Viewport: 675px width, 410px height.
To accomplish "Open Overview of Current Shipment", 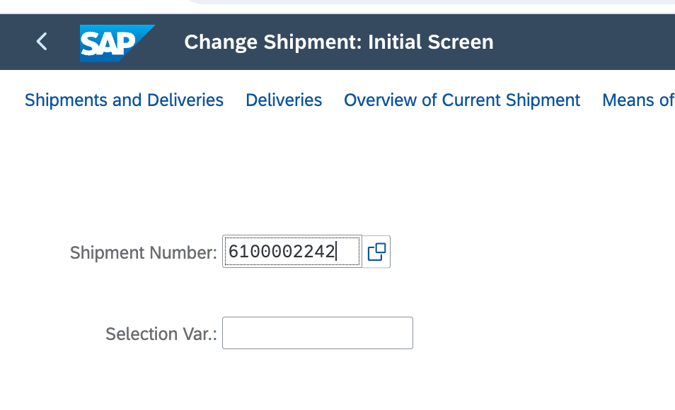I will [462, 100].
